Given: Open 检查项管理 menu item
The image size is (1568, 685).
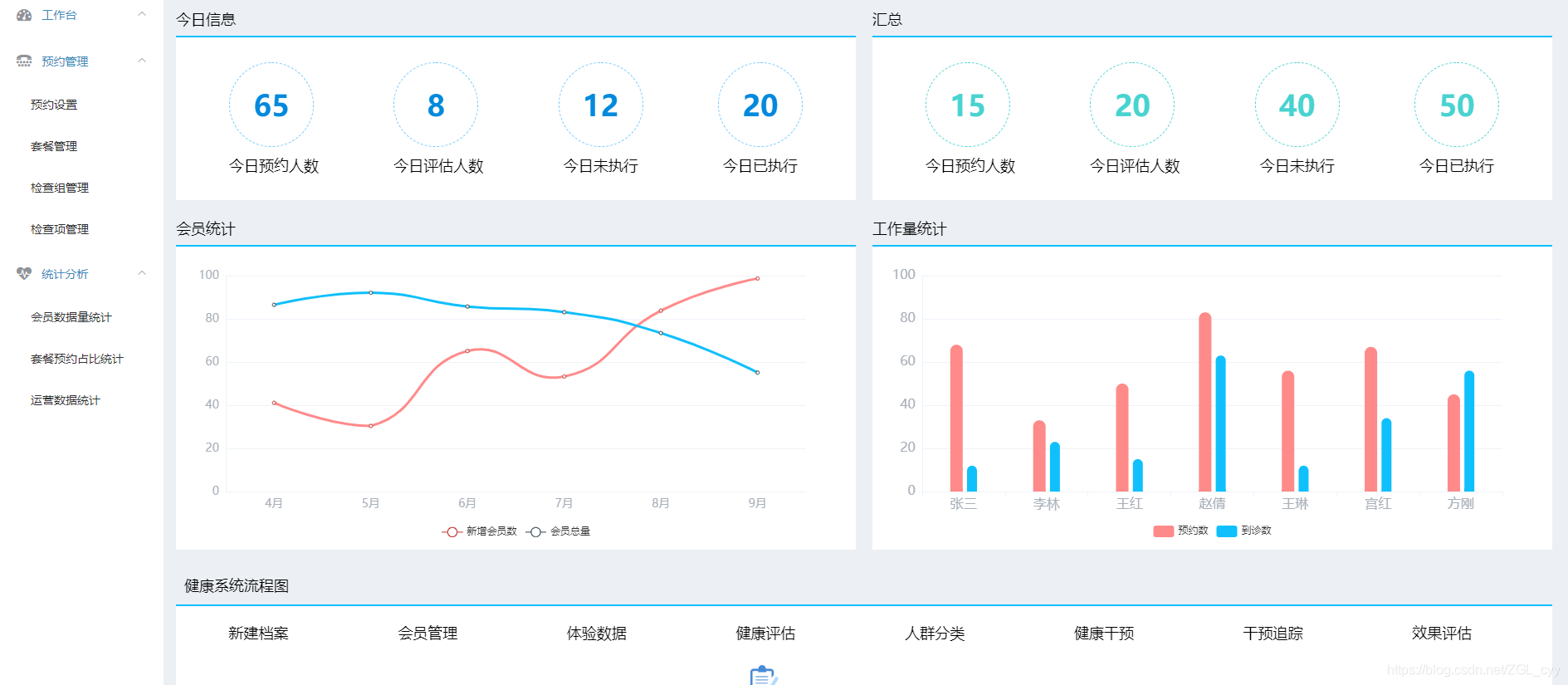Looking at the screenshot, I should 60,229.
